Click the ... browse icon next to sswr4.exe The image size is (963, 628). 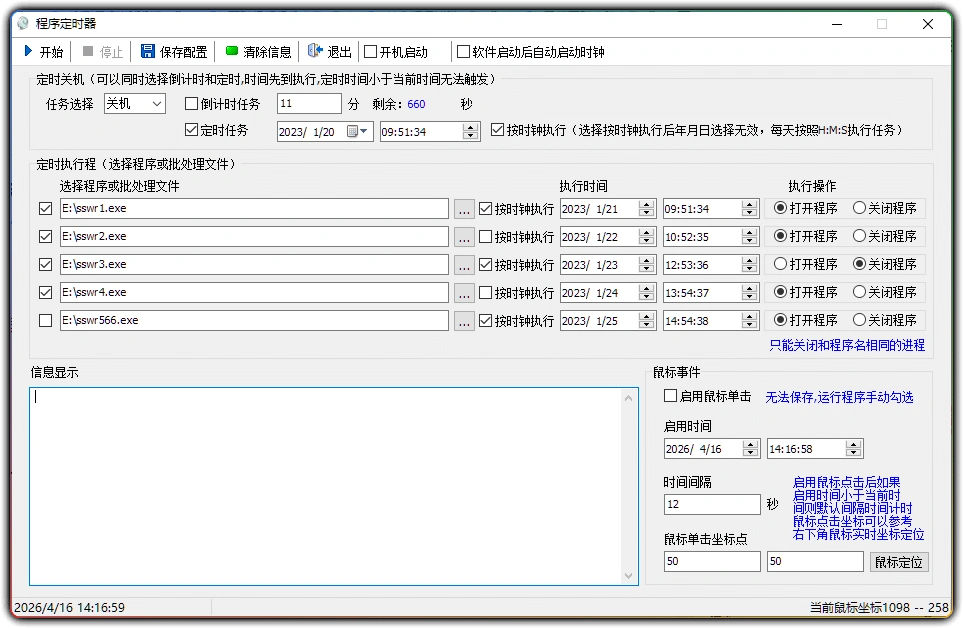[x=463, y=292]
